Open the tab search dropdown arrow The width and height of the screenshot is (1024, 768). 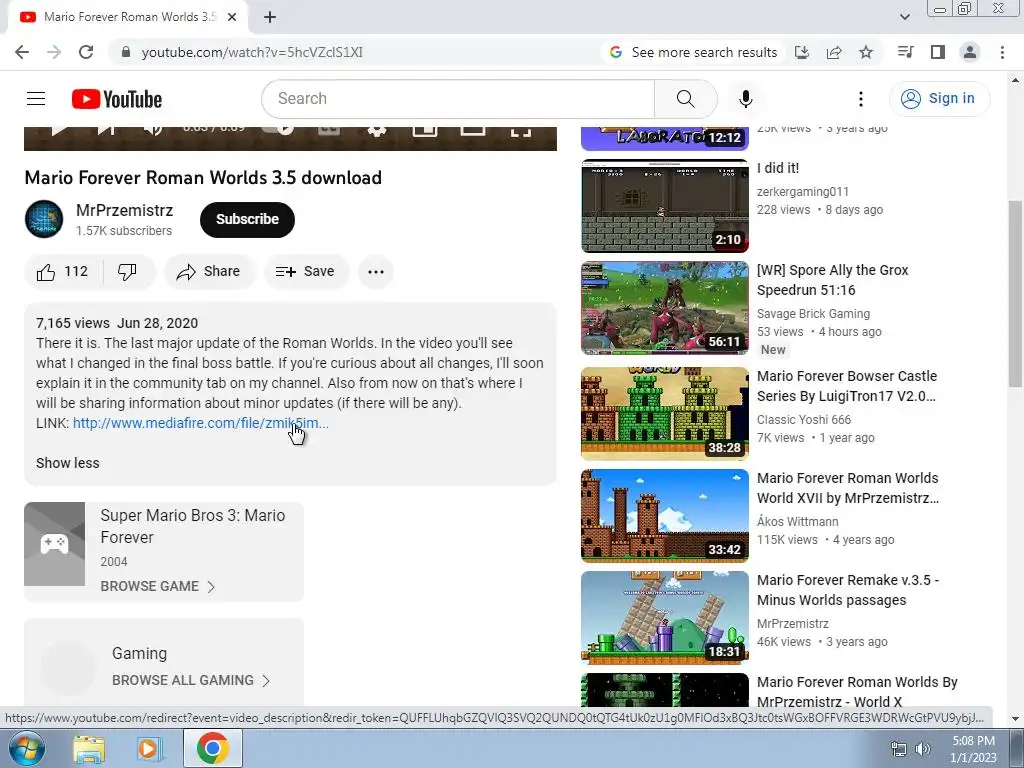pyautogui.click(x=904, y=17)
